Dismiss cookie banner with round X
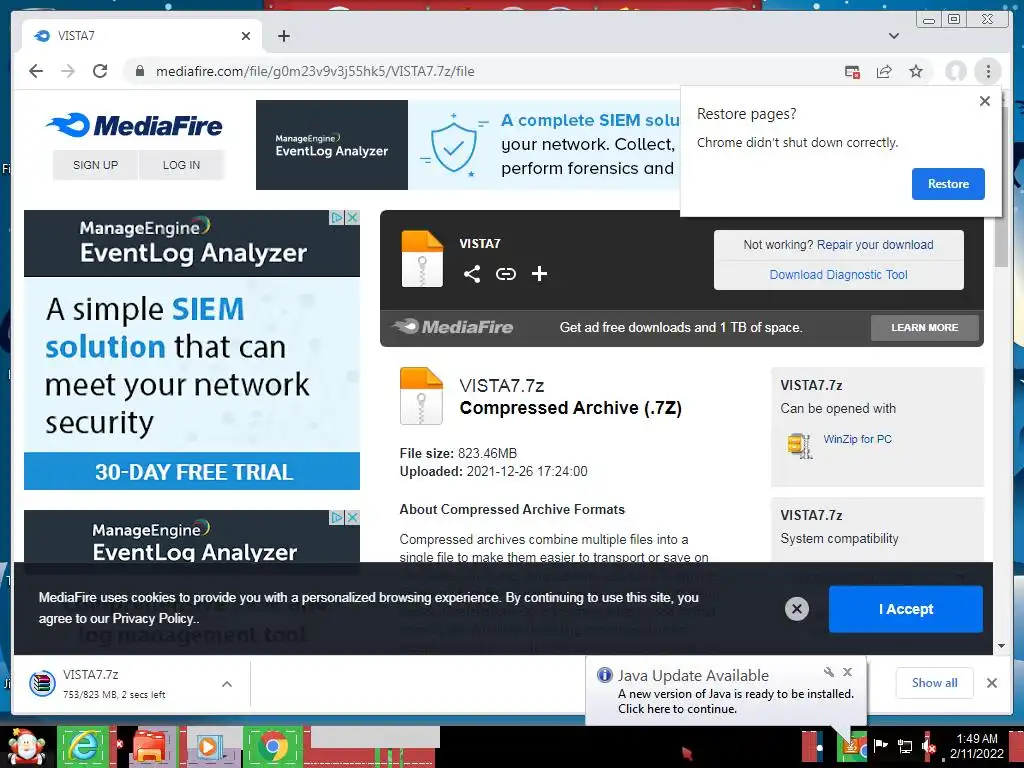 (797, 609)
